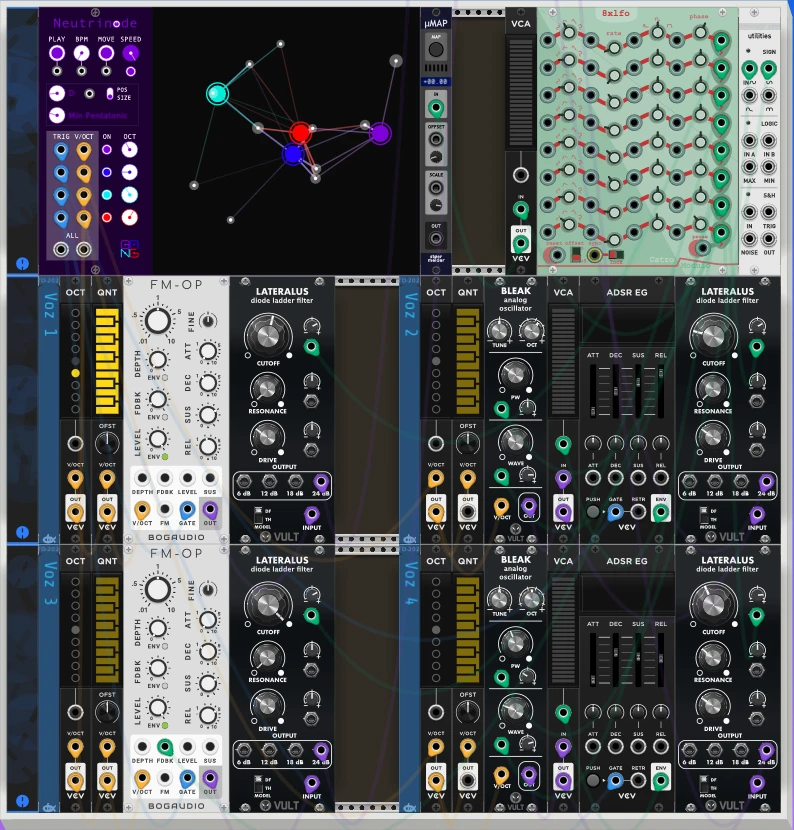Click the PLAY button on Neutrinode
Image resolution: width=794 pixels, height=830 pixels.
(57, 53)
